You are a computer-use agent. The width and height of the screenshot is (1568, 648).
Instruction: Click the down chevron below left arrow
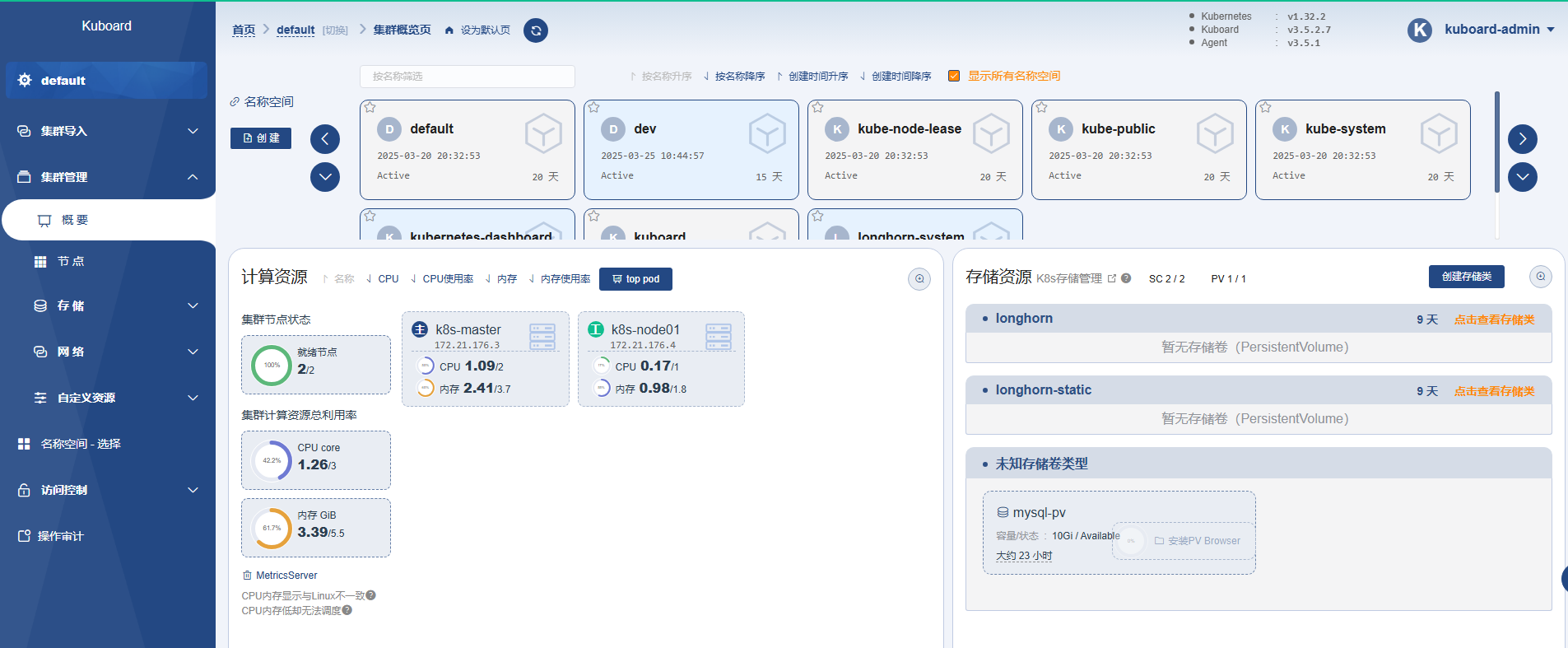click(x=325, y=177)
